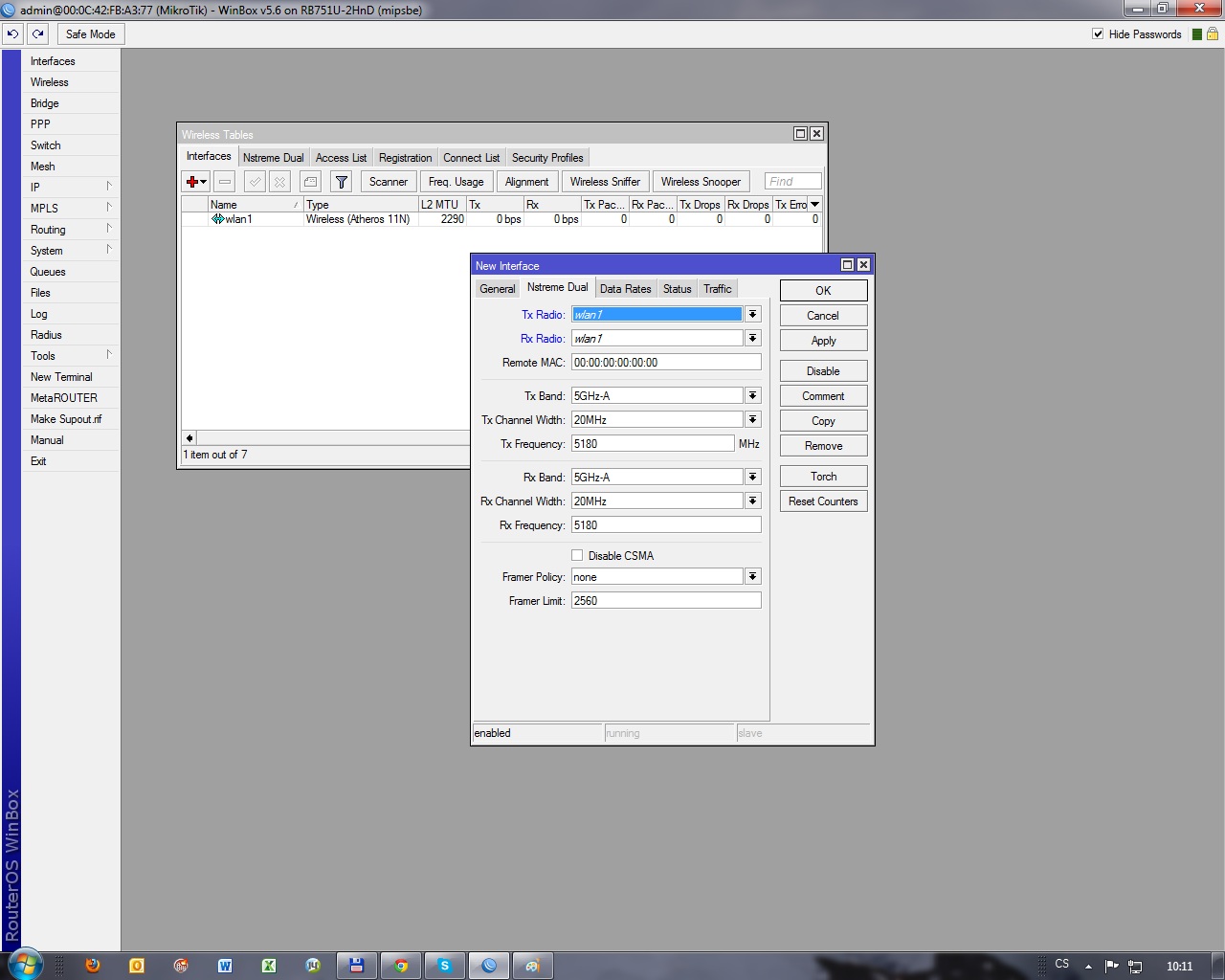Click the comment note icon in Wireless Tables

click(x=310, y=182)
